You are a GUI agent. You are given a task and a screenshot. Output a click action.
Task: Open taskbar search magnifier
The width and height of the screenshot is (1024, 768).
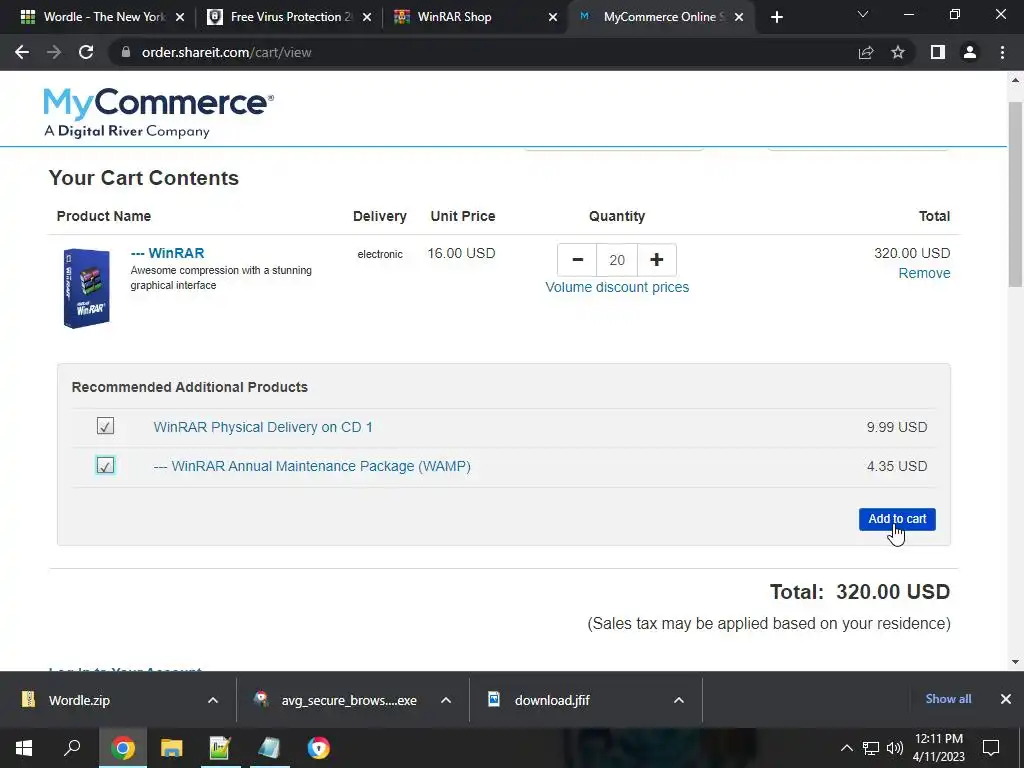[x=72, y=748]
